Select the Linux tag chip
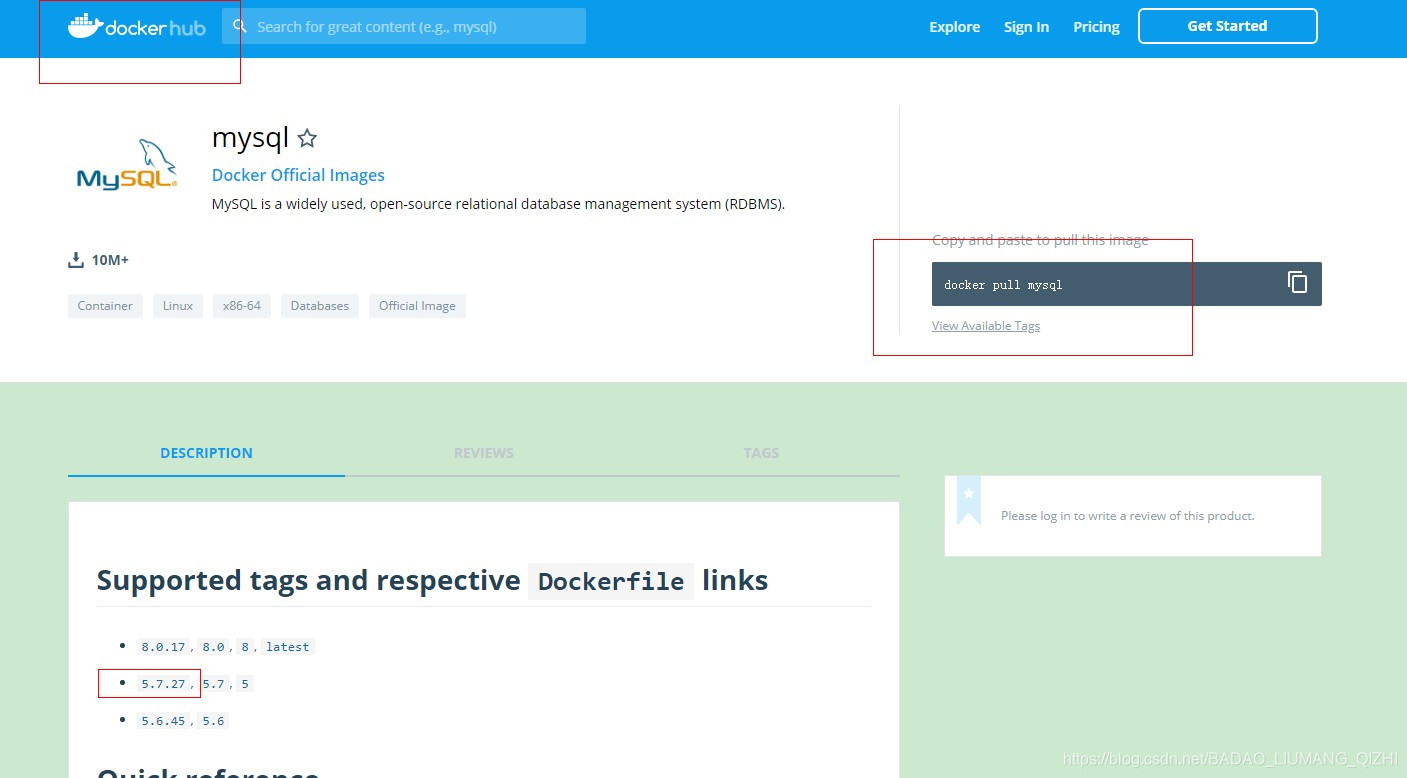The image size is (1407, 778). tap(178, 306)
